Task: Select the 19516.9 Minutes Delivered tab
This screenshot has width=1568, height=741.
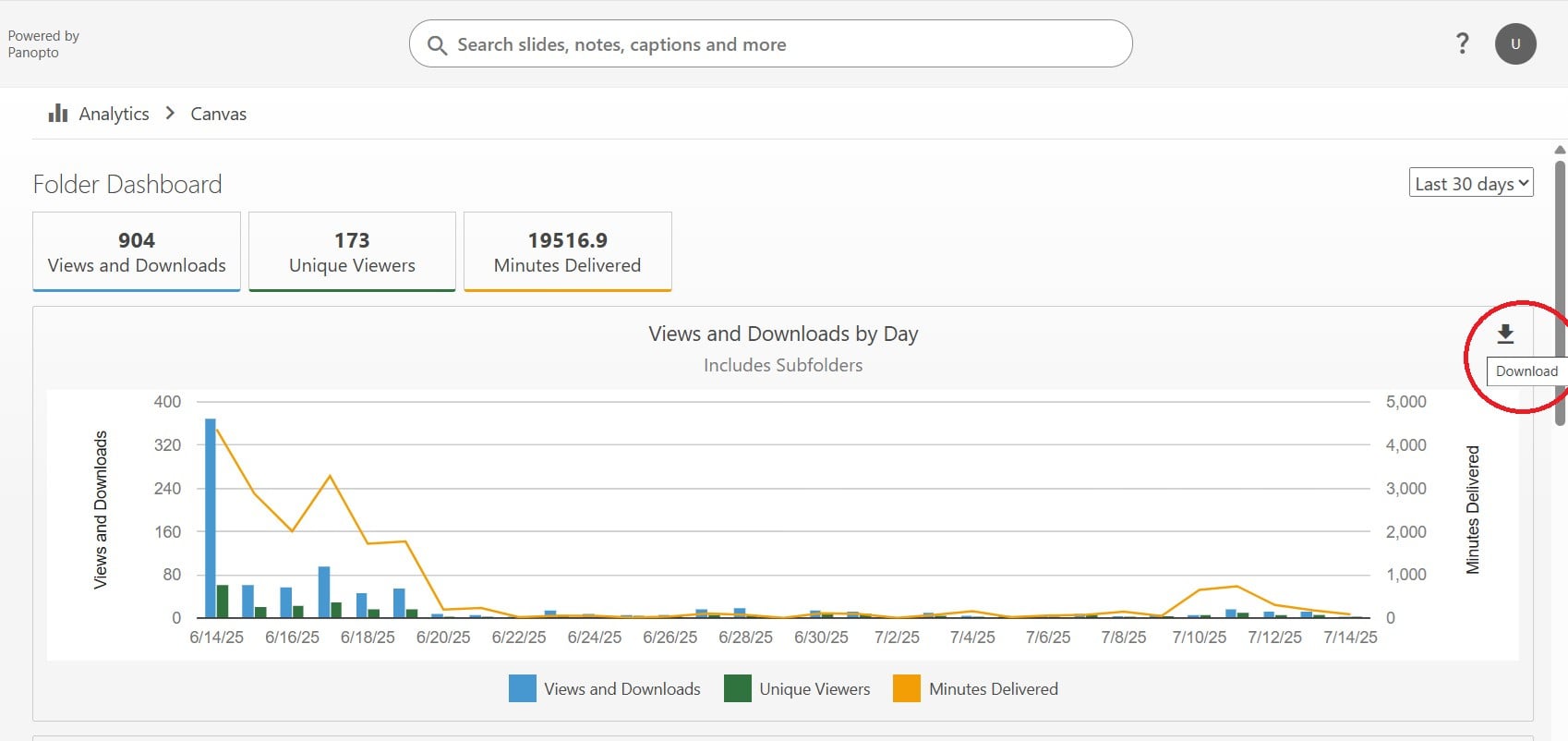Action: coord(567,251)
